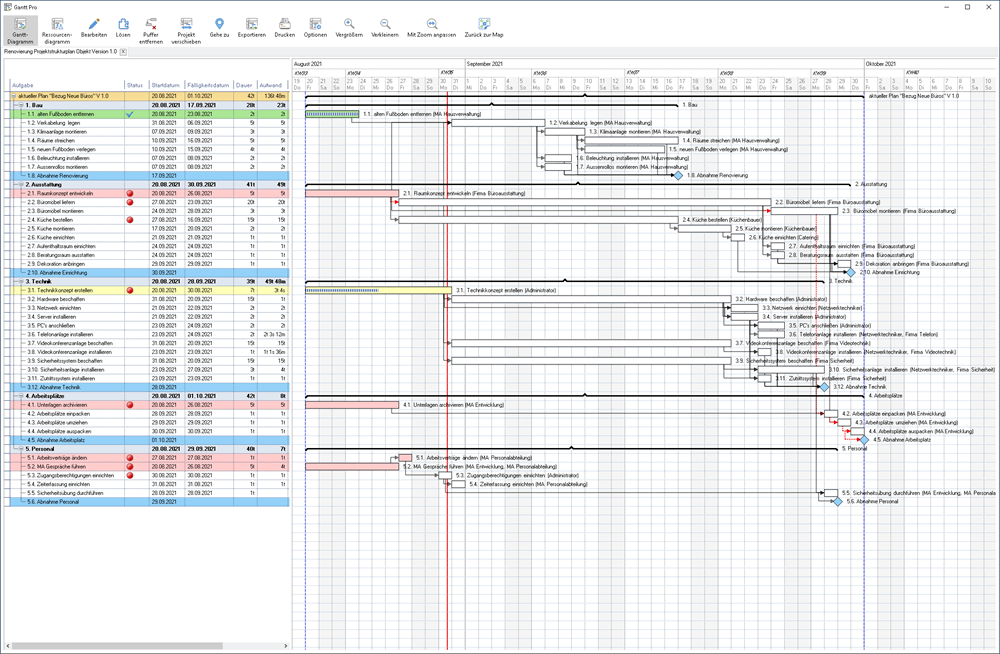
Task: Click the scroll-right arrow of task list scrollbar
Action: pyautogui.click(x=286, y=646)
